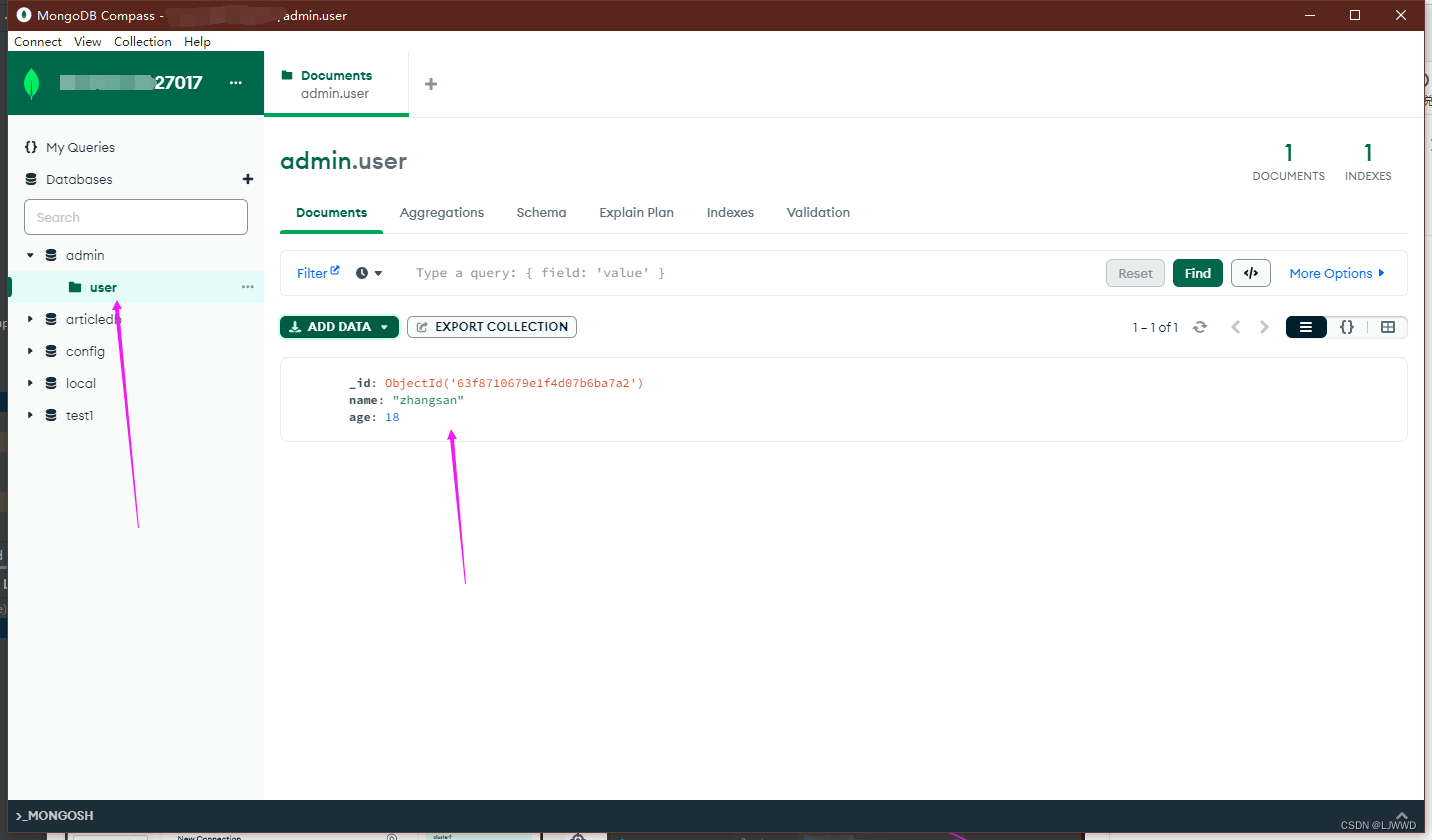The image size is (1432, 840).
Task: Switch to the Schema tab
Action: [541, 212]
